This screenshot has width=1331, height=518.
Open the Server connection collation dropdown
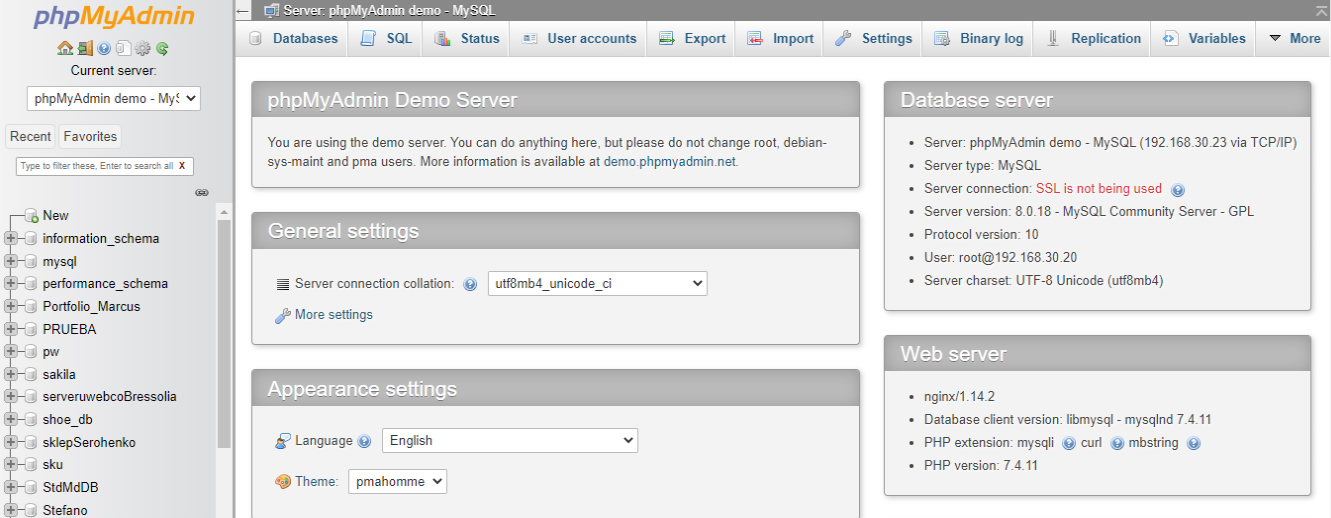click(x=597, y=283)
